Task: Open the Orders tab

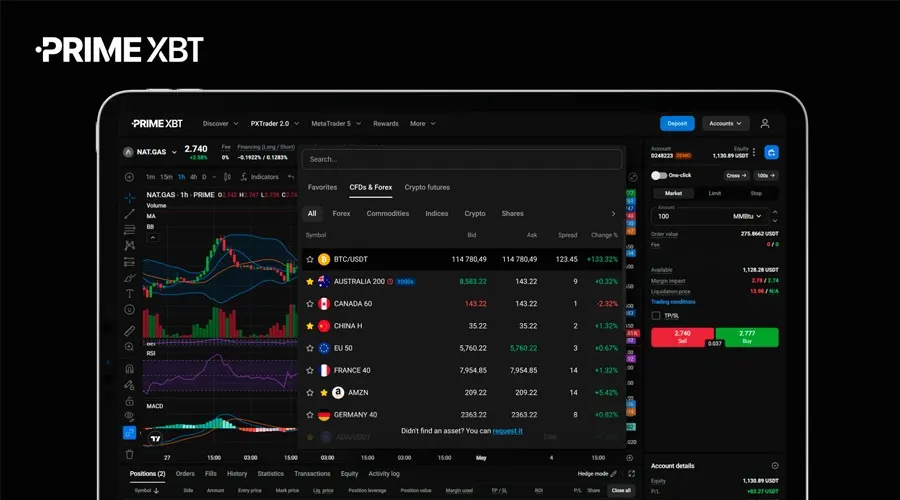Action: click(x=185, y=474)
